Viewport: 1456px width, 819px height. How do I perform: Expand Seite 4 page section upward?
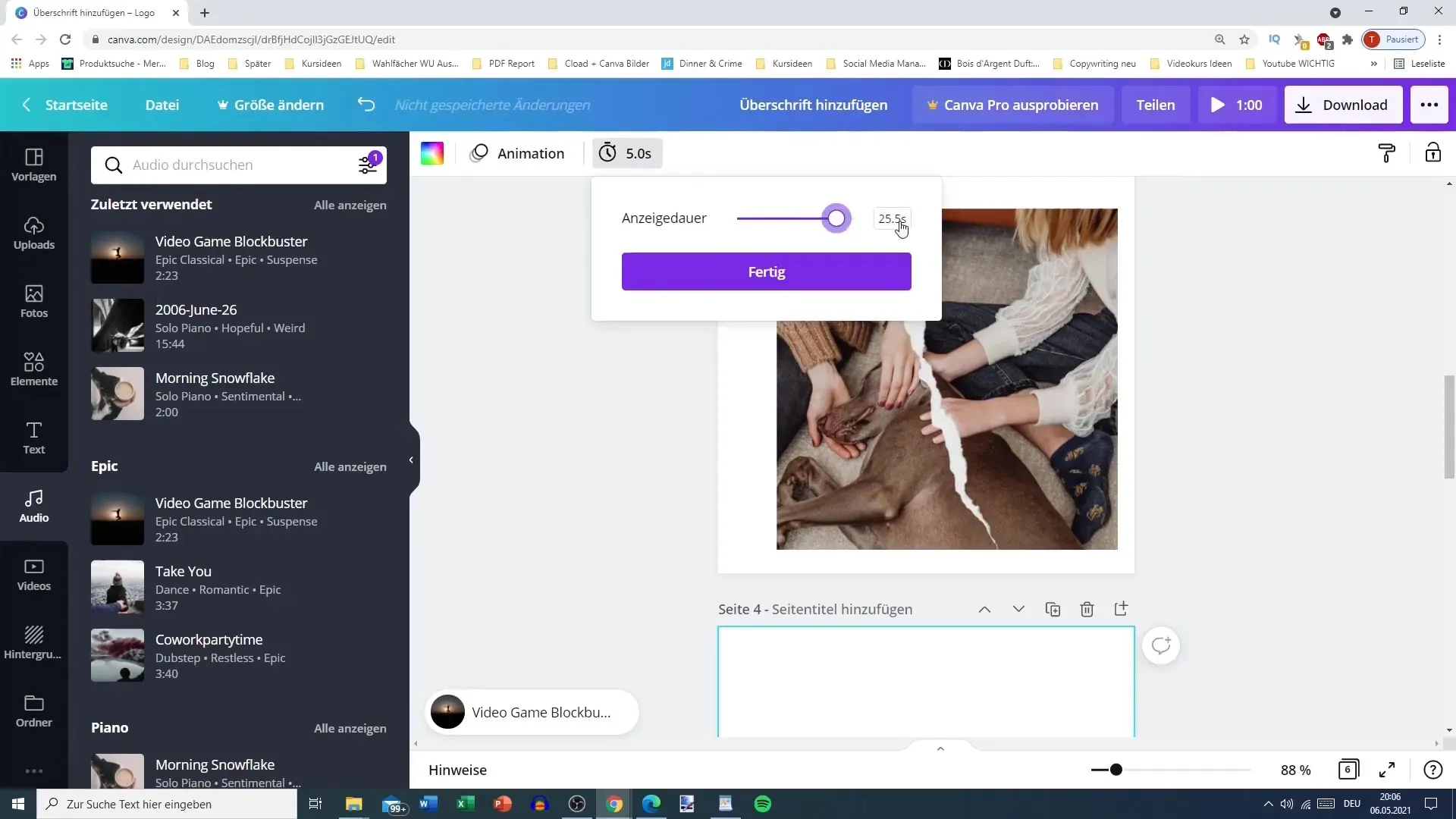[x=984, y=609]
